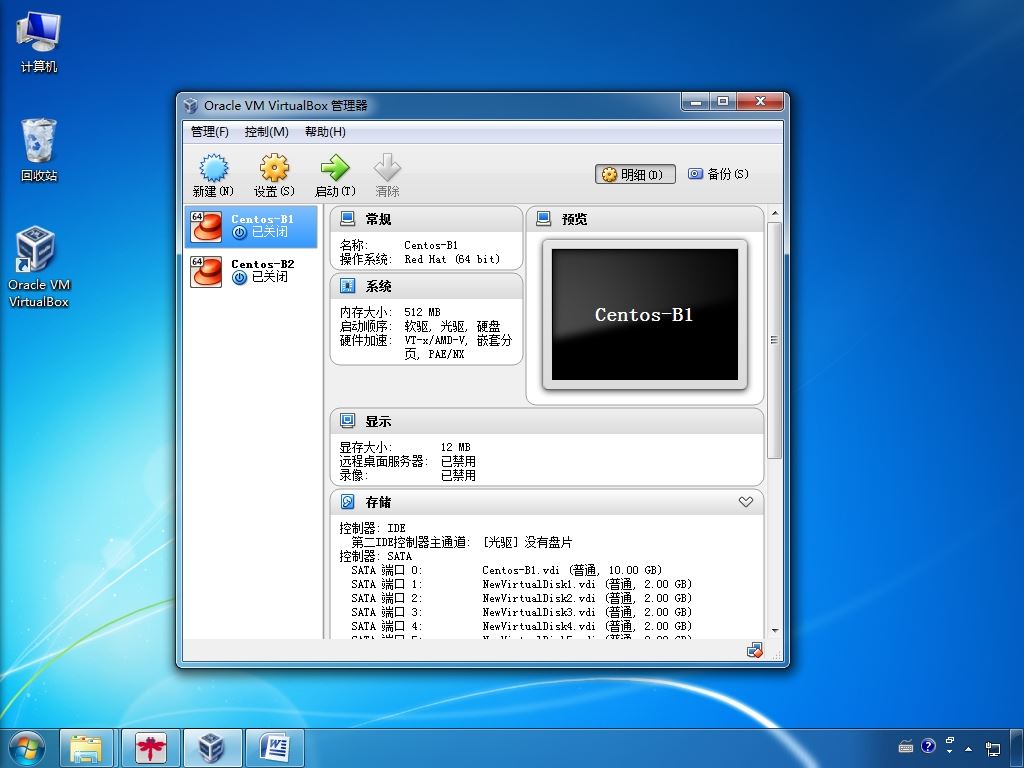Show hidden tray icons arrow

tap(968, 749)
